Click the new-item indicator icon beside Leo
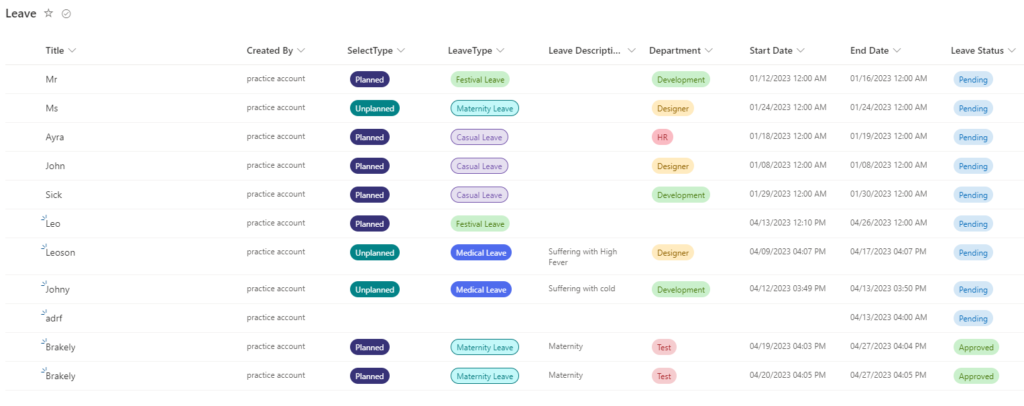The width and height of the screenshot is (1024, 406). click(x=43, y=218)
